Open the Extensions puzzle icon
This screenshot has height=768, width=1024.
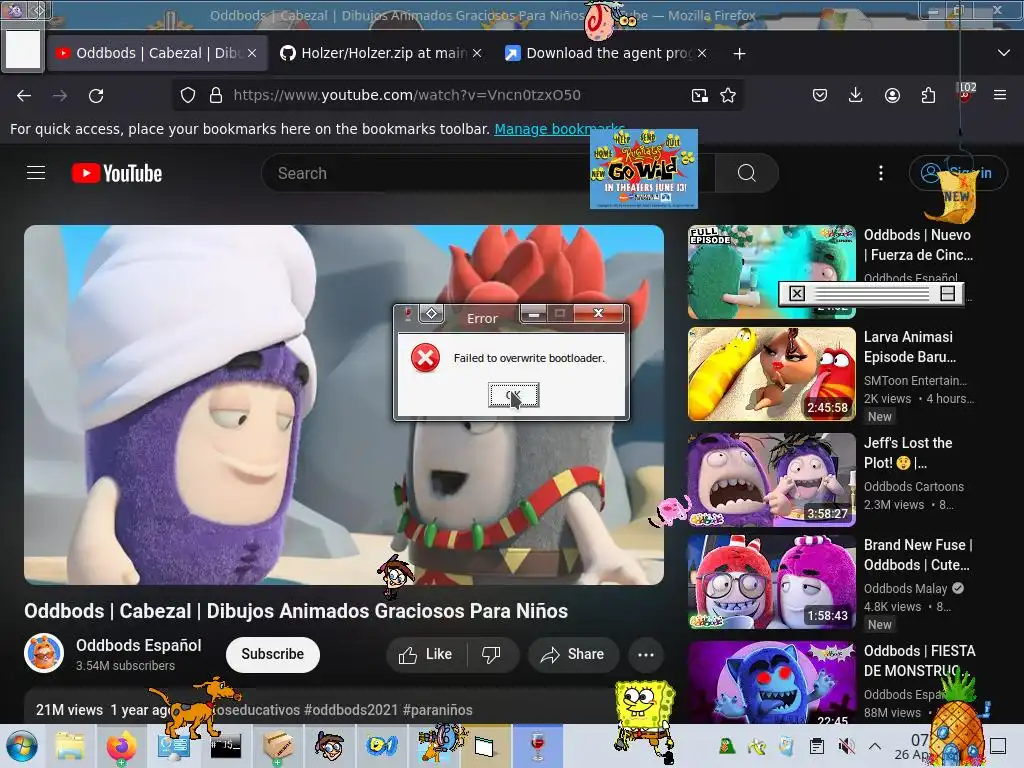(x=928, y=95)
